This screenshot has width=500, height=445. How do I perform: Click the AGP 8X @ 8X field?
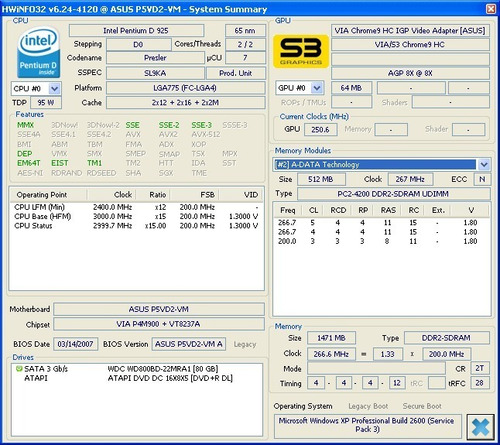coord(410,73)
